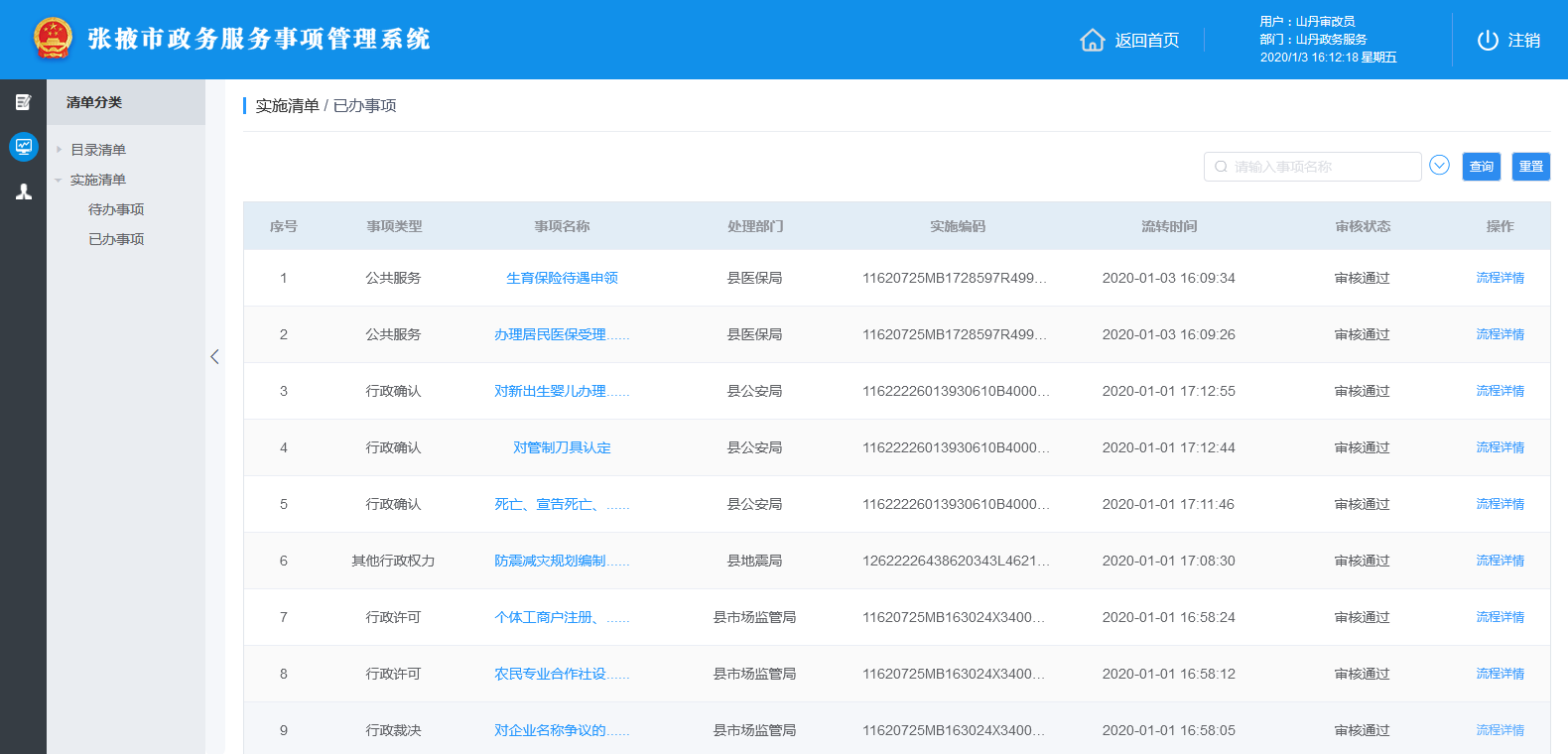Click the home icon beside 返回首页

1092,40
